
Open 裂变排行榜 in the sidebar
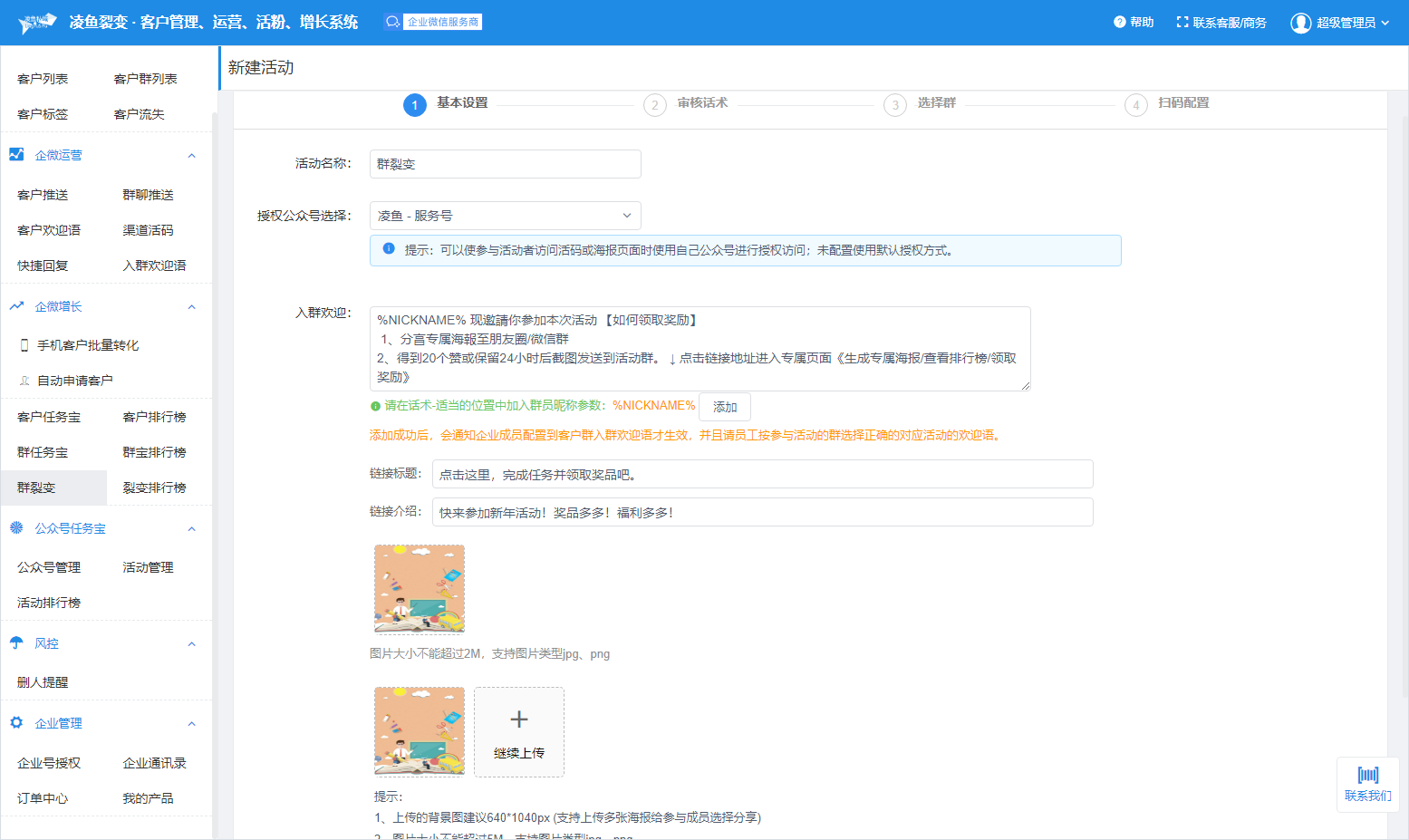pyautogui.click(x=155, y=488)
